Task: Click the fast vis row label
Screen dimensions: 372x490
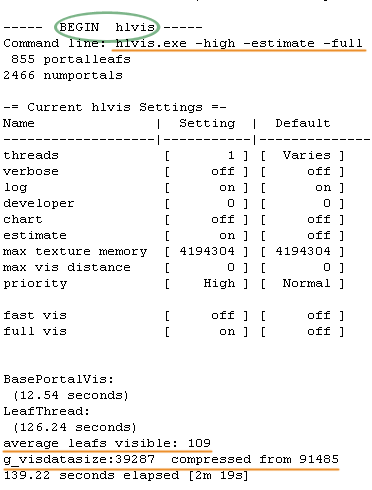Action: 35,315
